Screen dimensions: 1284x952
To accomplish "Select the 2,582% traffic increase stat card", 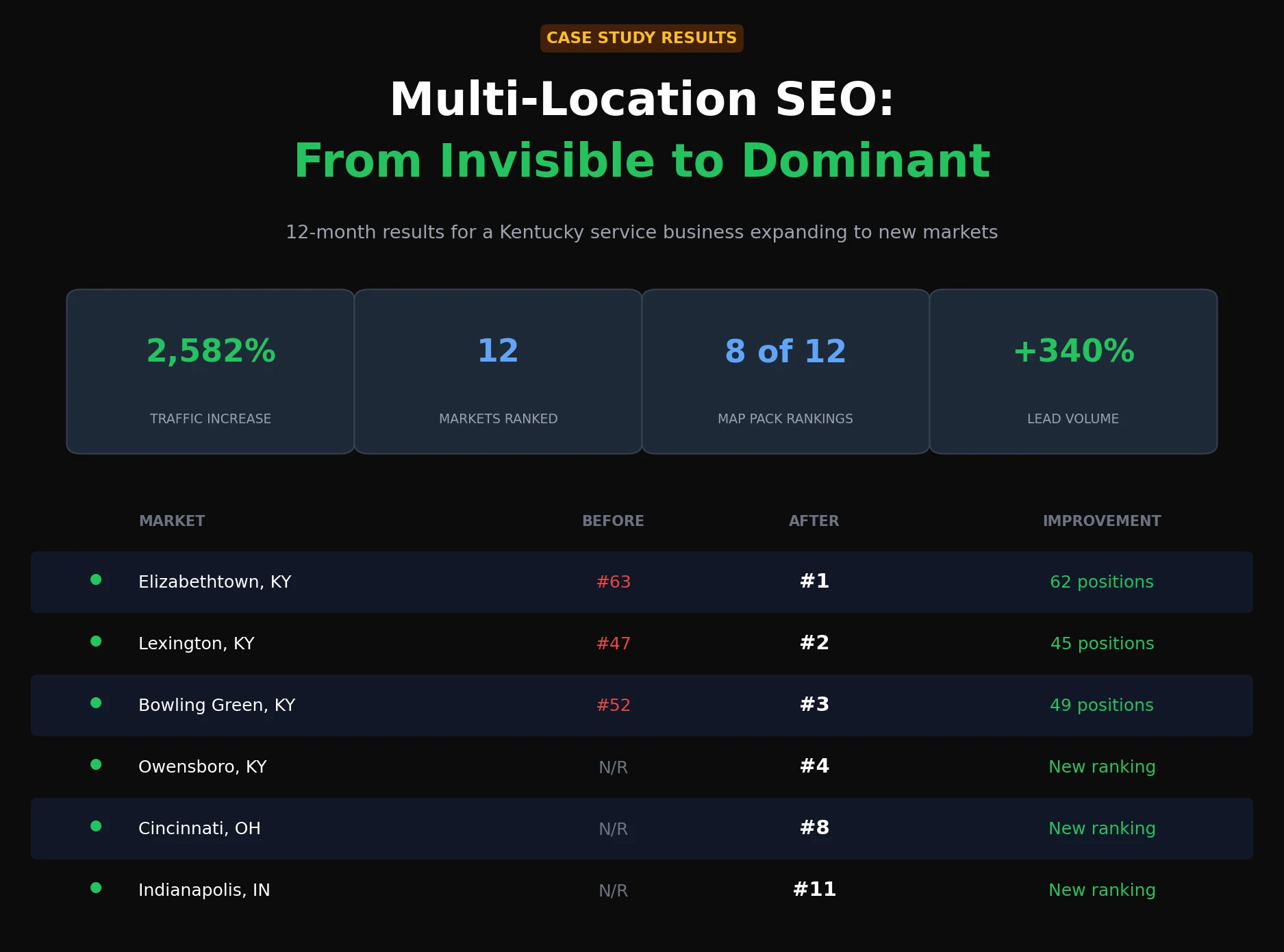I will click(x=210, y=372).
